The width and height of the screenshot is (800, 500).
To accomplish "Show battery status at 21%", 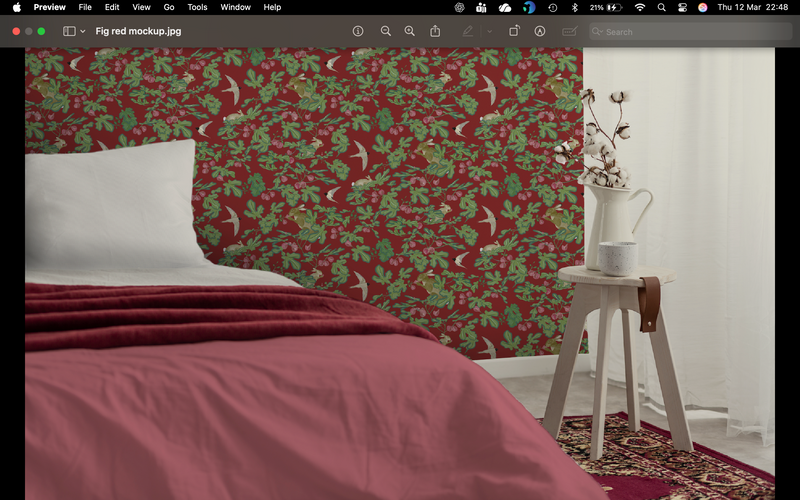I will pyautogui.click(x=606, y=7).
